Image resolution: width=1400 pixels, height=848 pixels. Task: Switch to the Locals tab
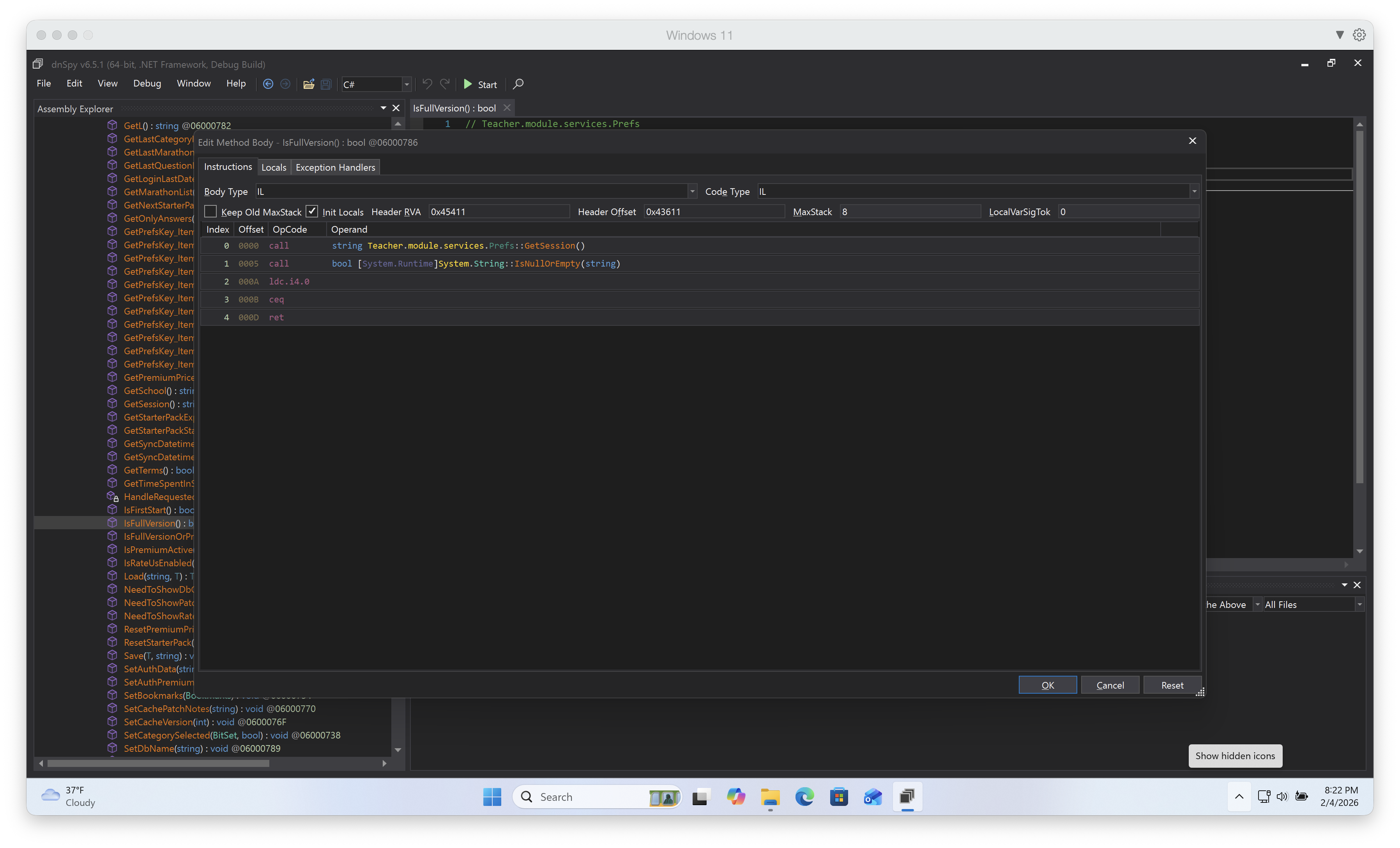[x=273, y=168]
